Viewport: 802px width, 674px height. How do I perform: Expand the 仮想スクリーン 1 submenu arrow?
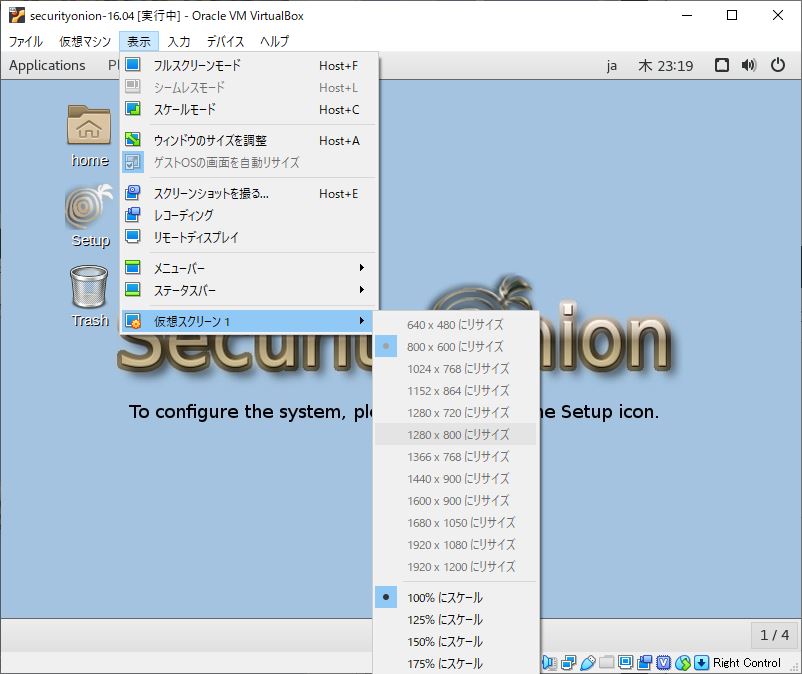click(x=362, y=321)
